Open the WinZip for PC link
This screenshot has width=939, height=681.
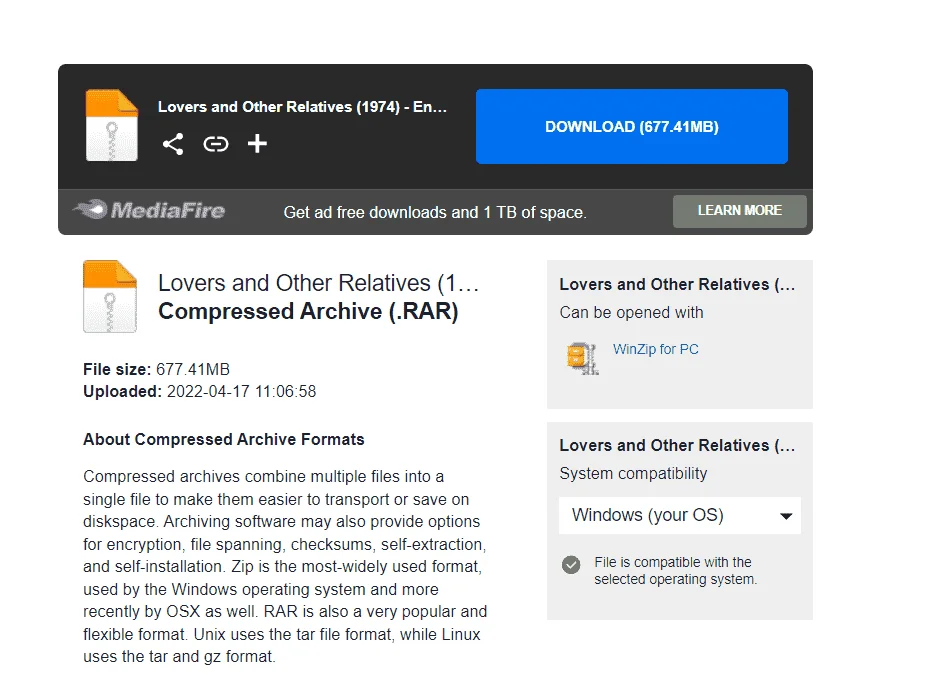pos(655,349)
